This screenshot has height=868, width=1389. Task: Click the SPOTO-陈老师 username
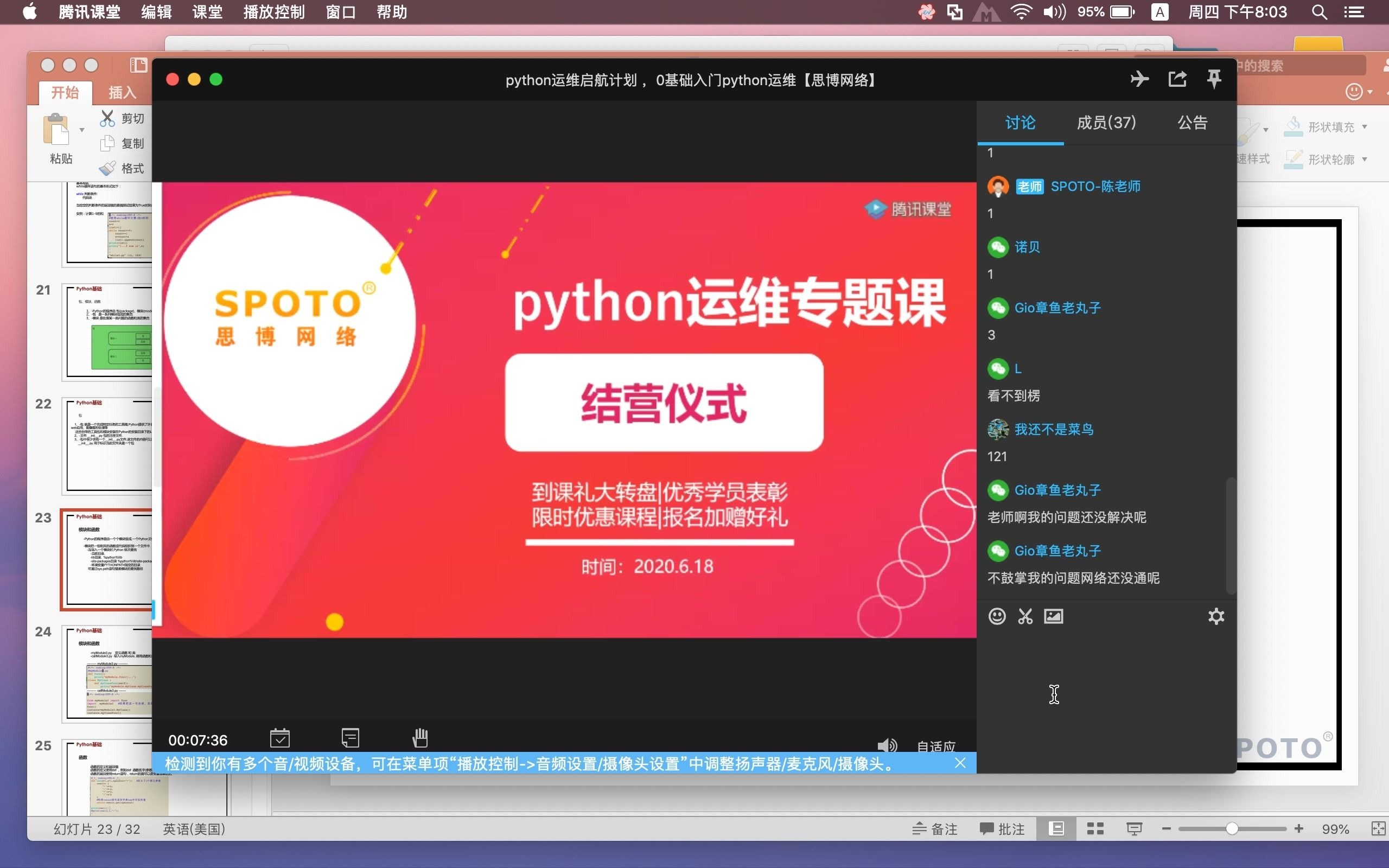1095,186
